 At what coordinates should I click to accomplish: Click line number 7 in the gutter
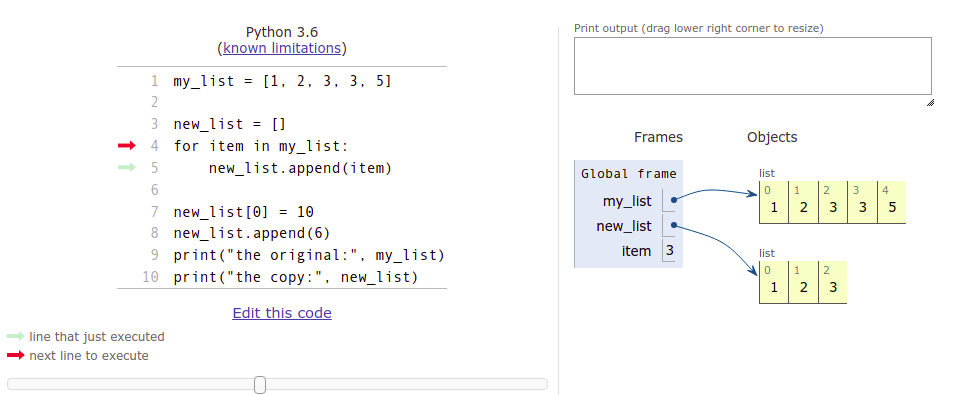coord(154,212)
